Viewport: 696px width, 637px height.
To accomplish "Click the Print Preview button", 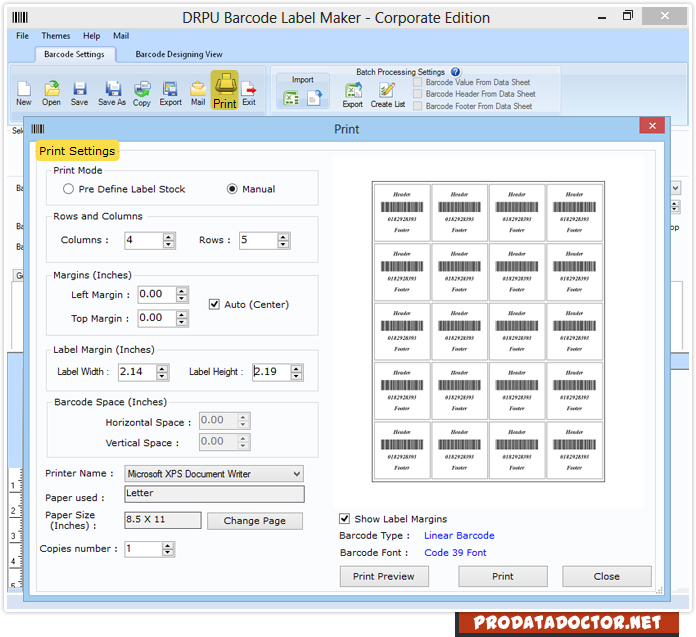I will click(x=384, y=576).
